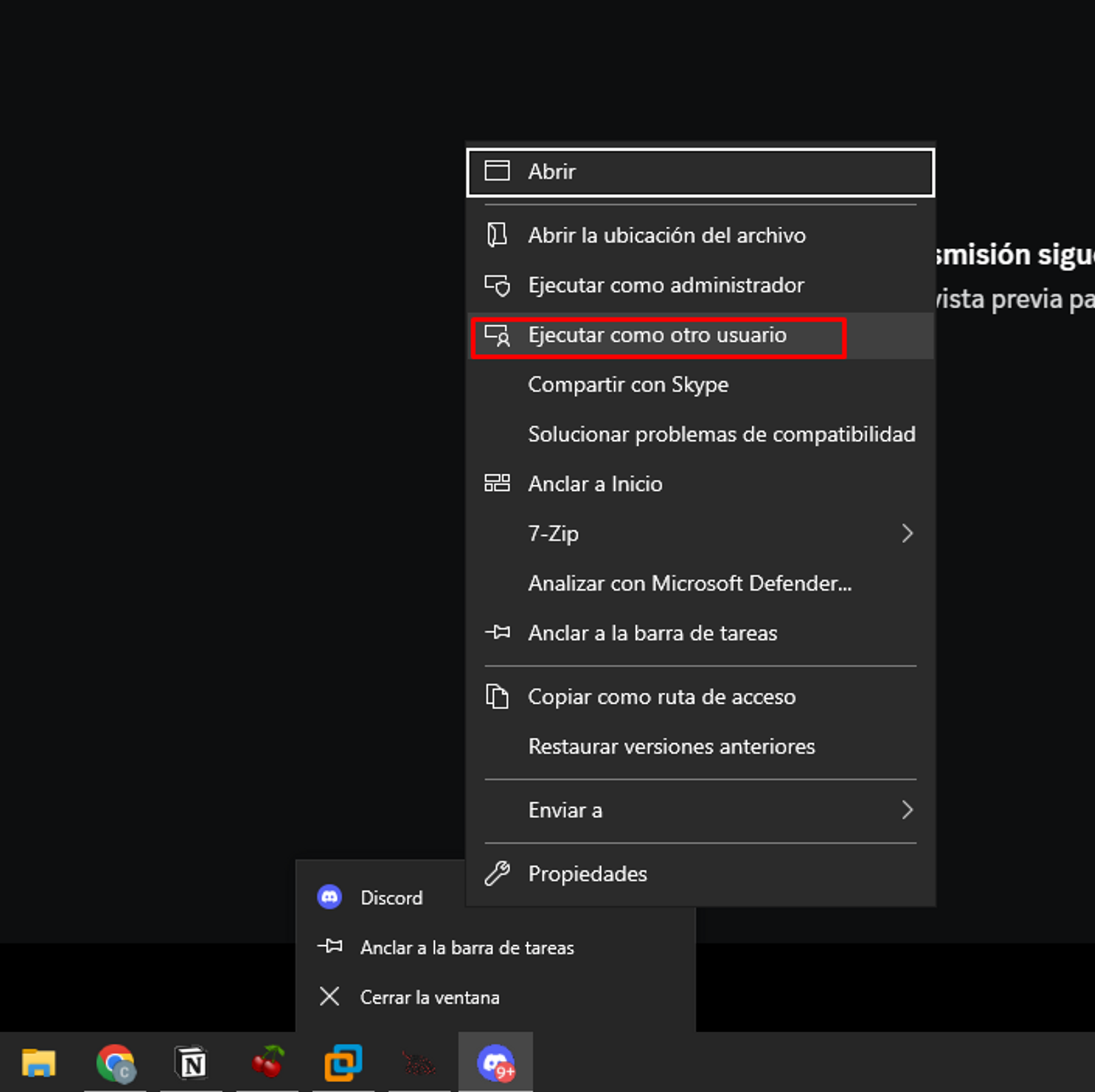
Task: Click the cherry app taskbar icon
Action: point(268,1061)
